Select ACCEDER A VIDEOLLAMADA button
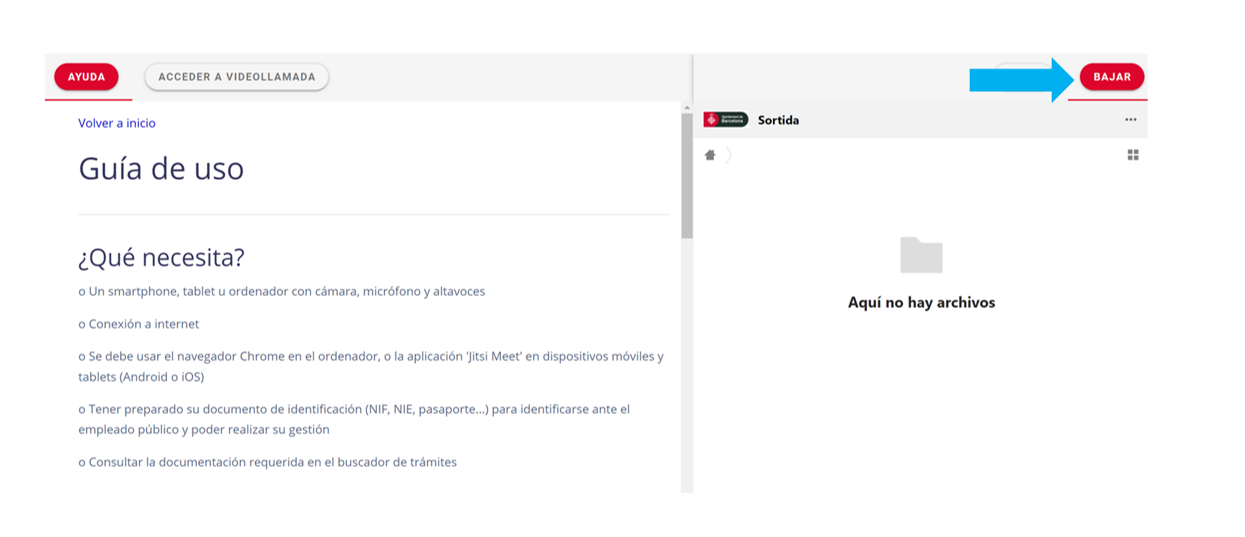The width and height of the screenshot is (1245, 537). tap(236, 77)
